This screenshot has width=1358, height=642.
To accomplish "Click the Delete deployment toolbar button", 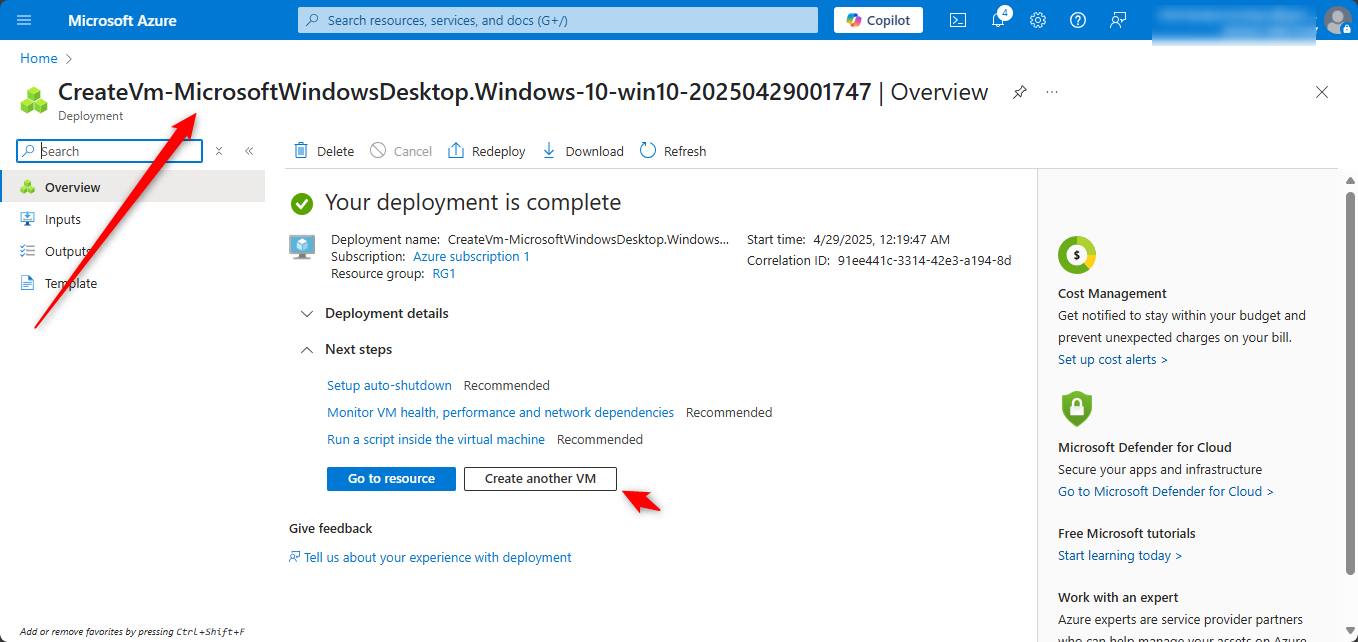I will click(323, 151).
